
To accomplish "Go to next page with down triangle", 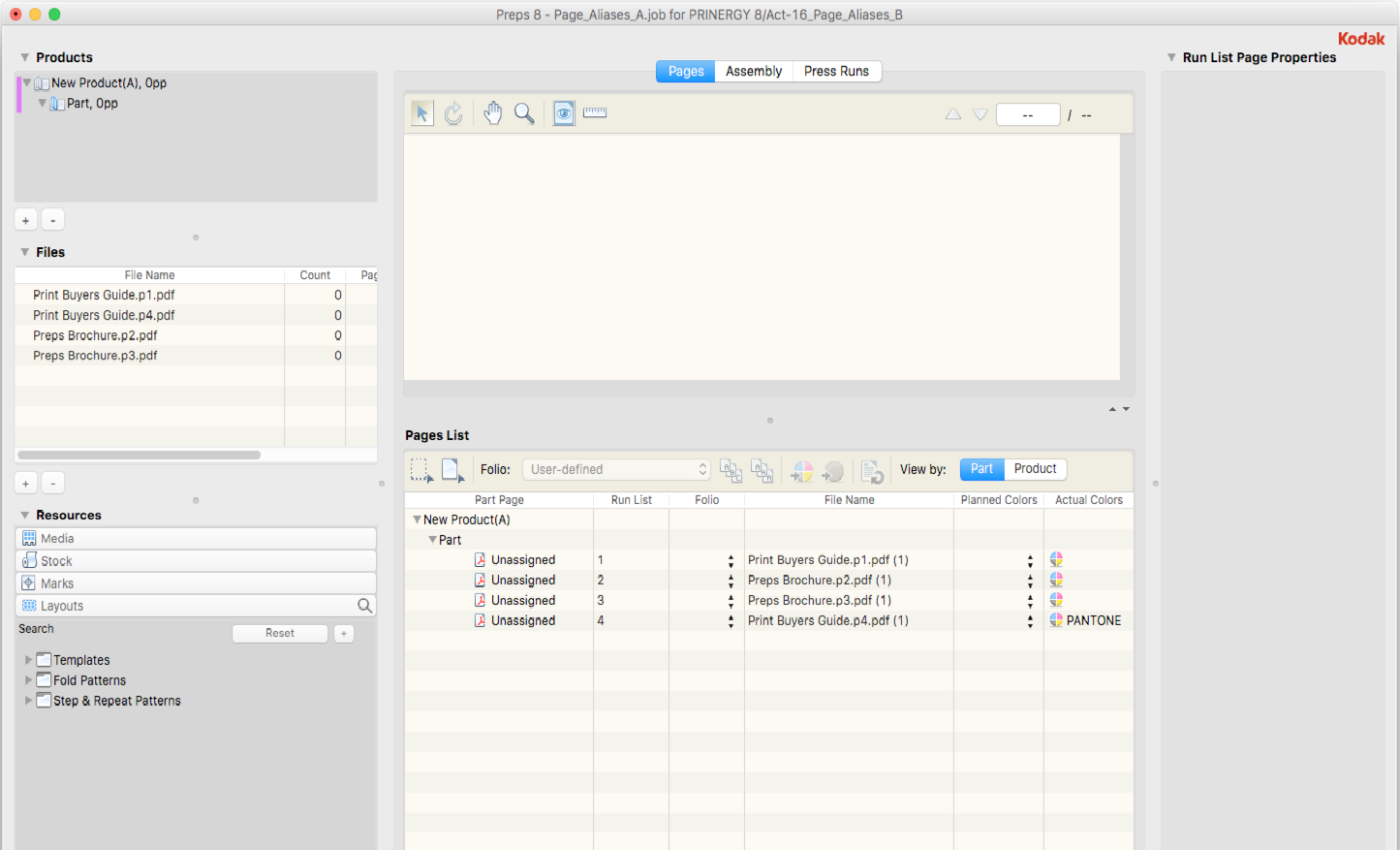I will click(x=980, y=114).
